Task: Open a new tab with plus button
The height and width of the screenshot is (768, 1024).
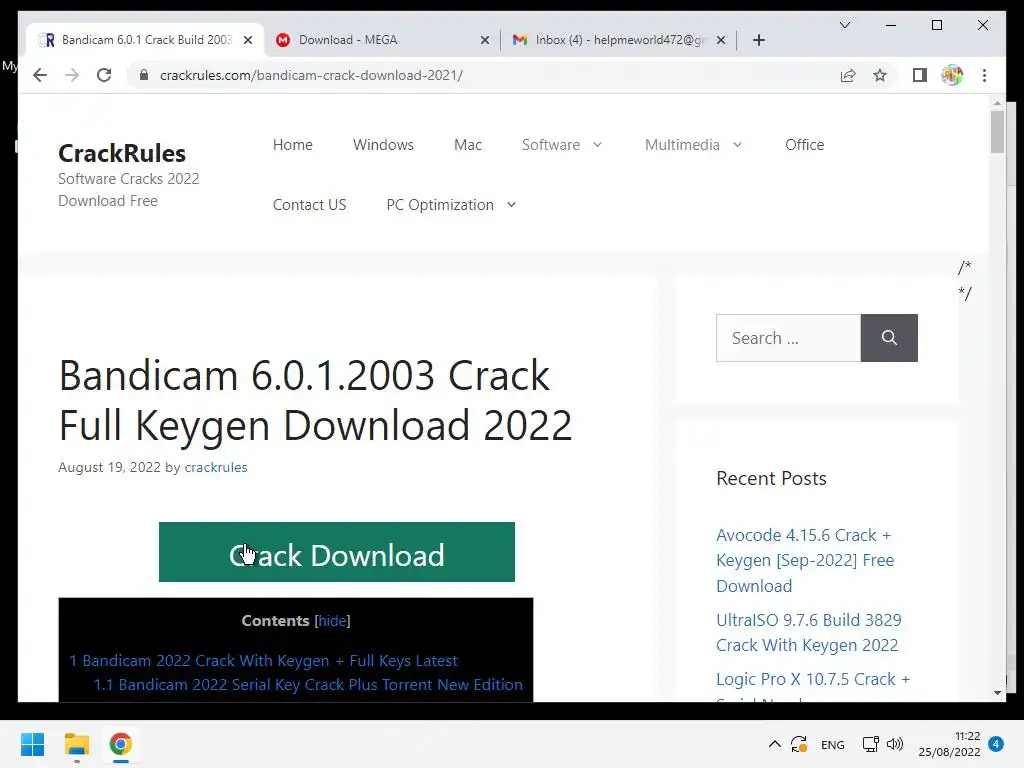Action: click(x=758, y=40)
